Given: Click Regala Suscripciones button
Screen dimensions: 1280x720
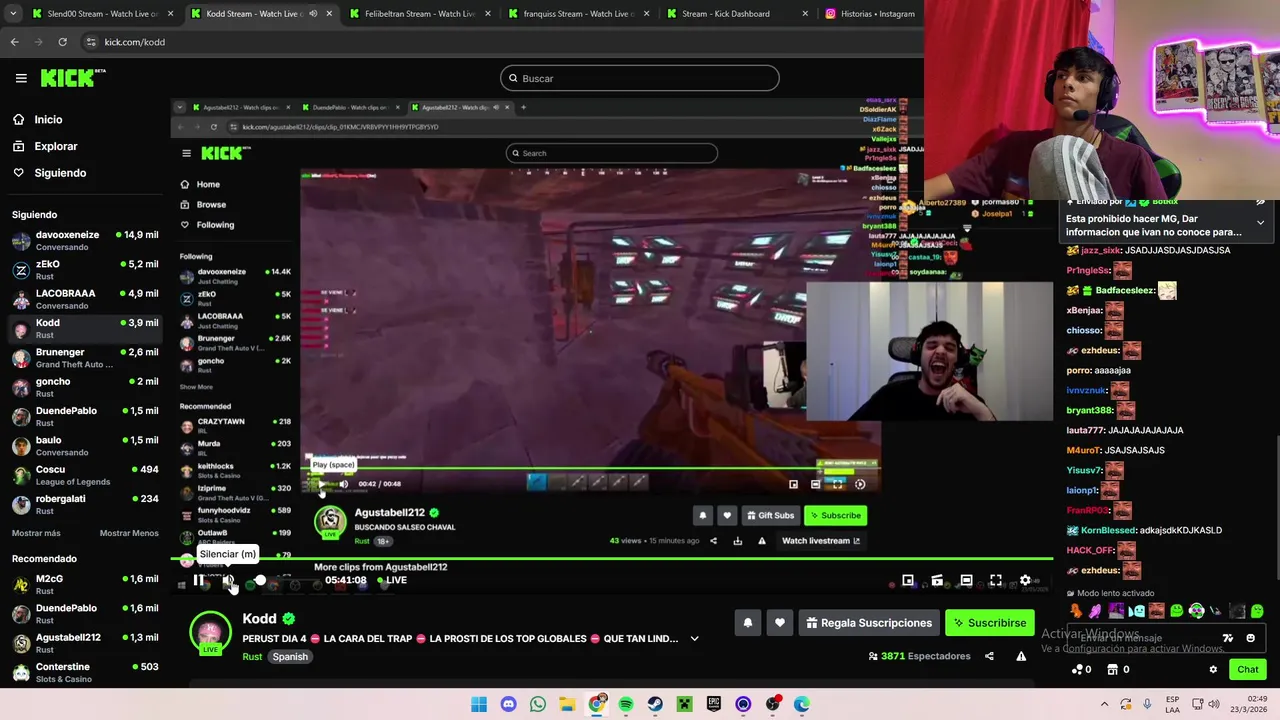Looking at the screenshot, I should point(869,623).
